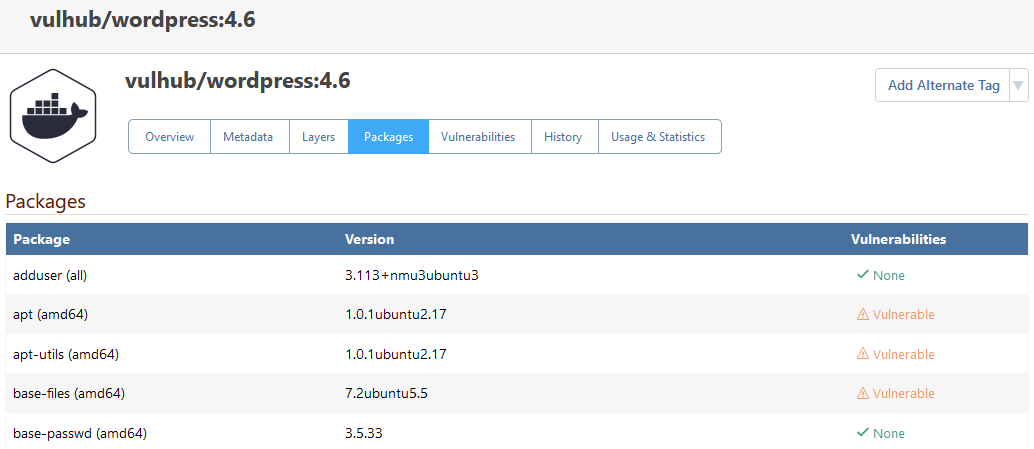Screen dimensions: 1034x449
Task: Go to the Vulnerabilities tab
Action: click(x=478, y=136)
